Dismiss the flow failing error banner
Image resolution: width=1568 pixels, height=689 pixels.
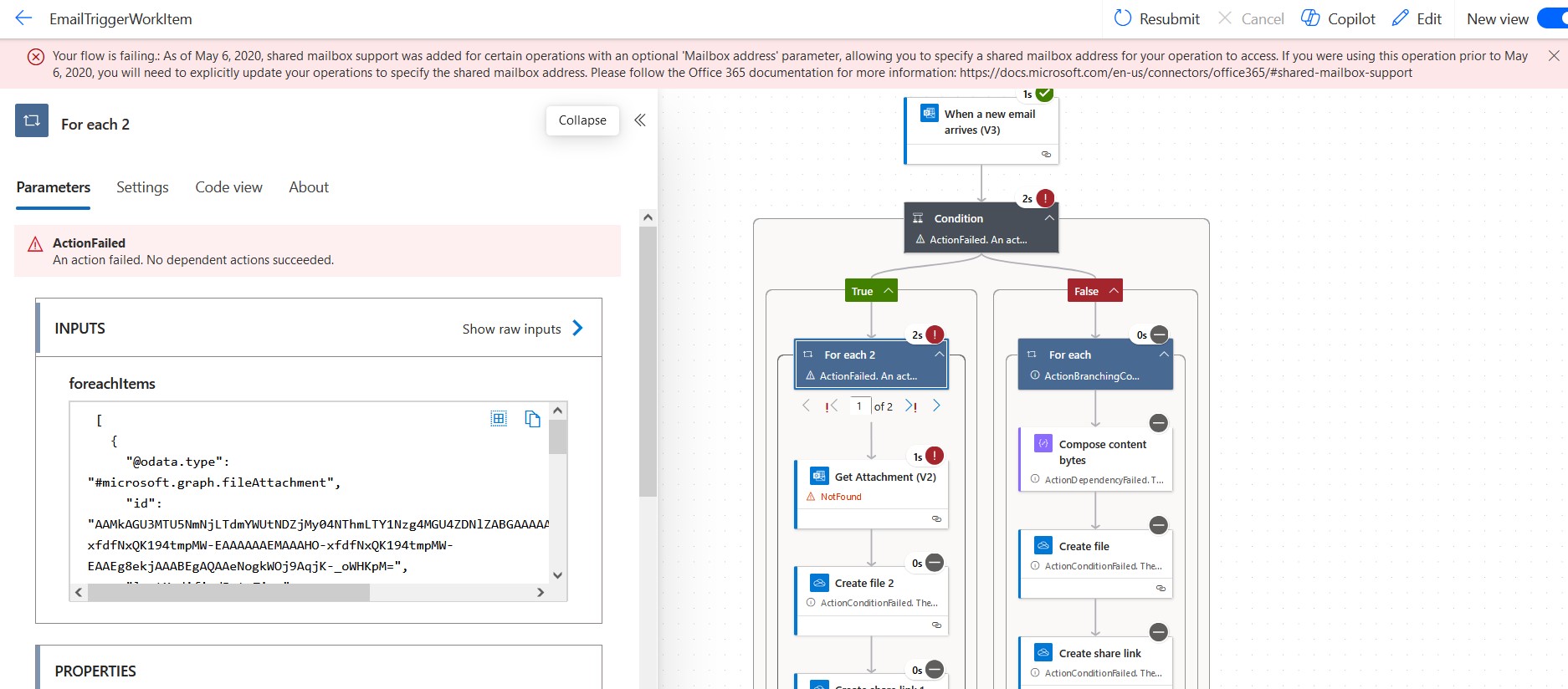1554,55
